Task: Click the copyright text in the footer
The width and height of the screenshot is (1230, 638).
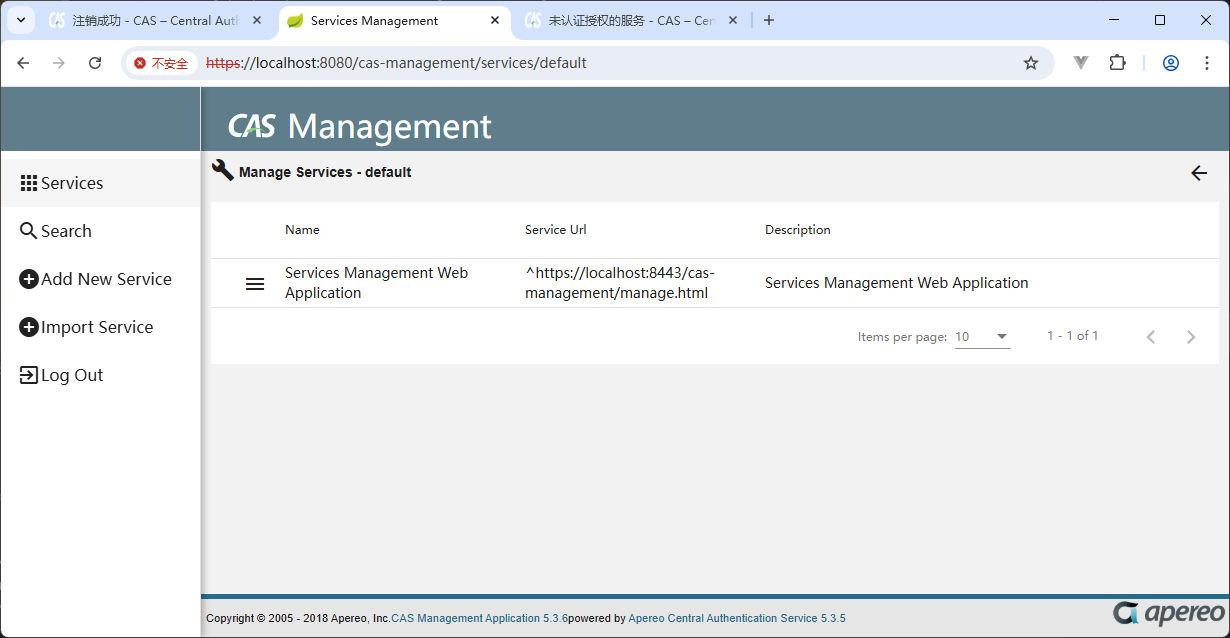Action: pyautogui.click(x=298, y=618)
